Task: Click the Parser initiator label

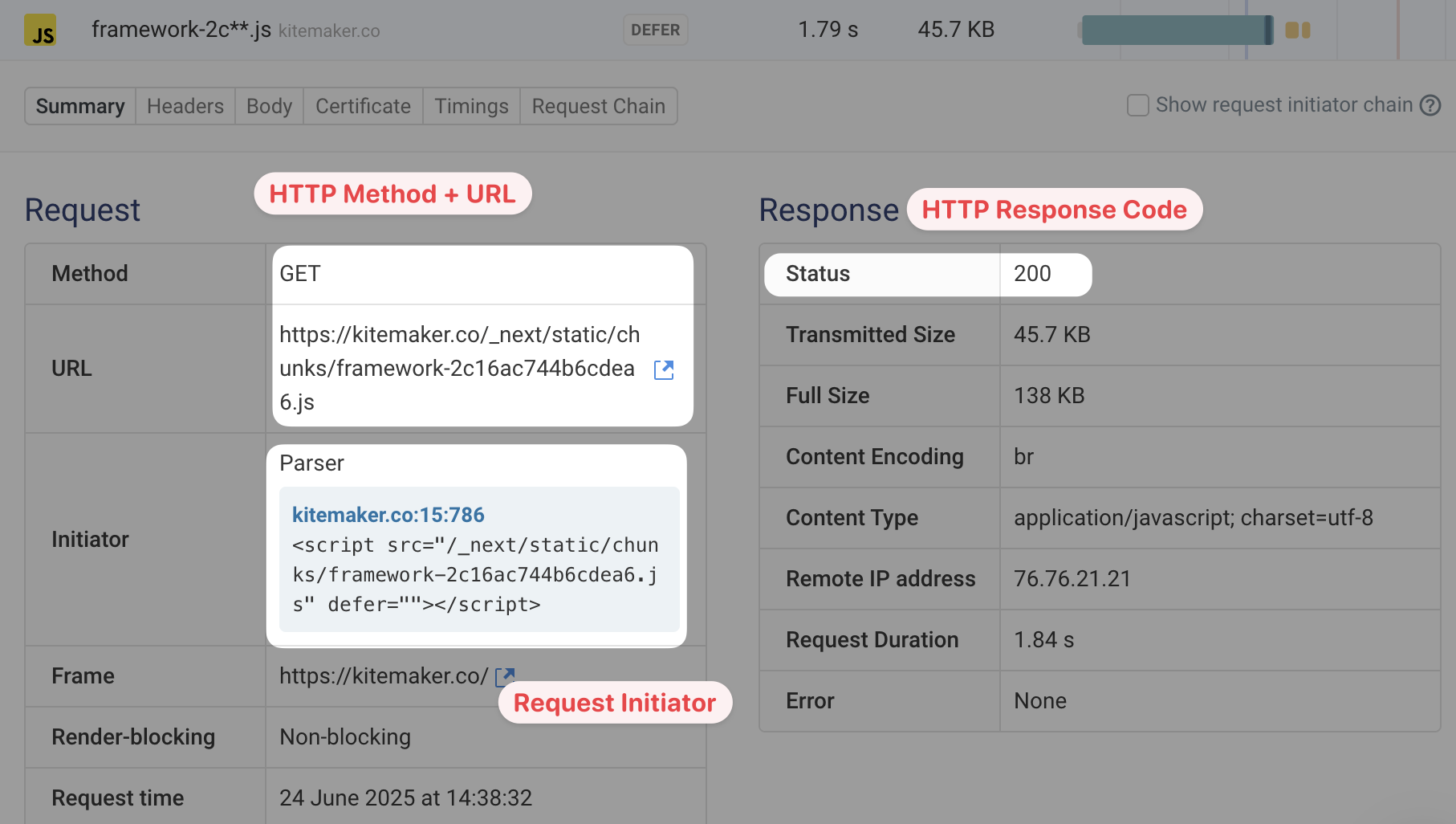Action: point(311,463)
